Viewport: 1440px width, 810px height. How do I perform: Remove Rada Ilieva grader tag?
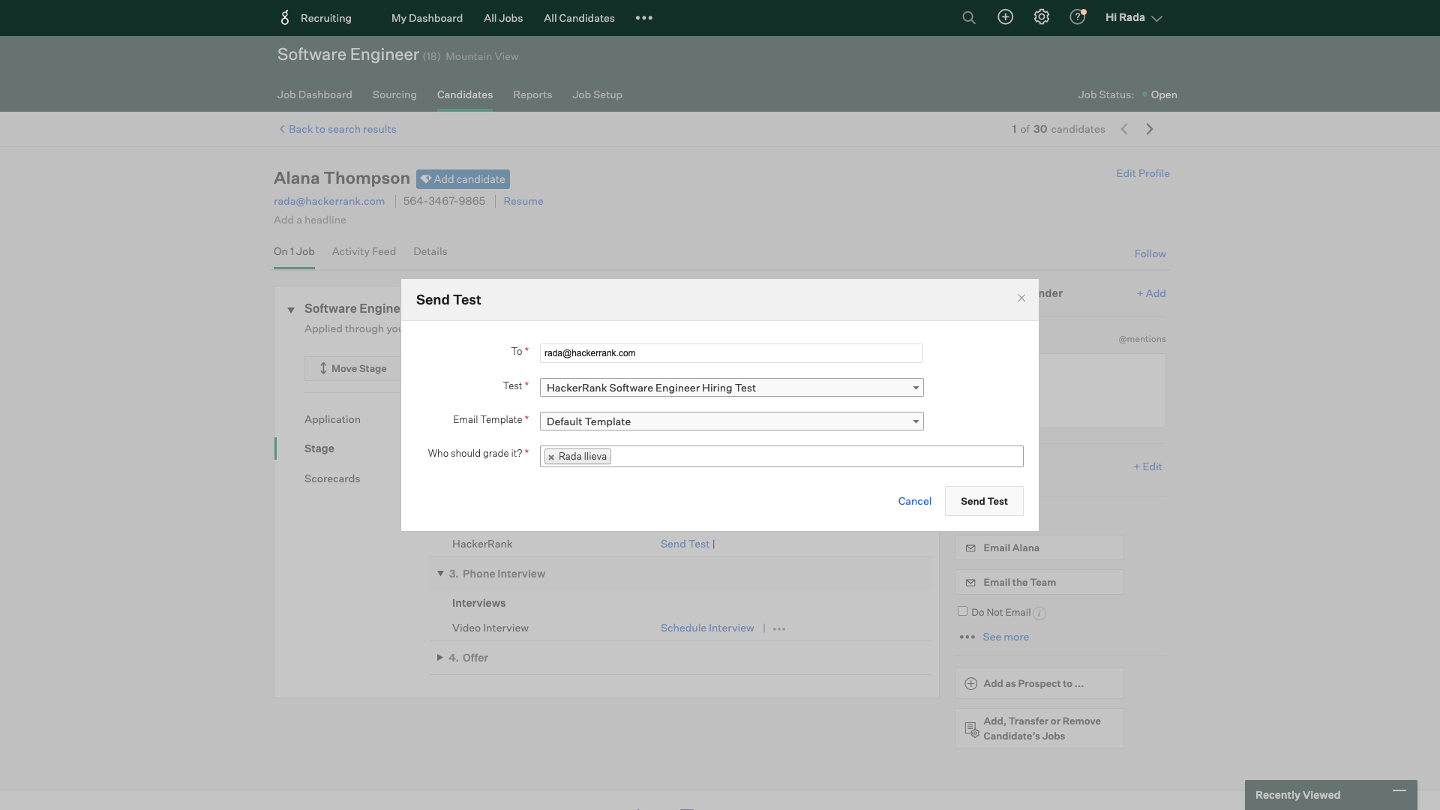click(551, 457)
